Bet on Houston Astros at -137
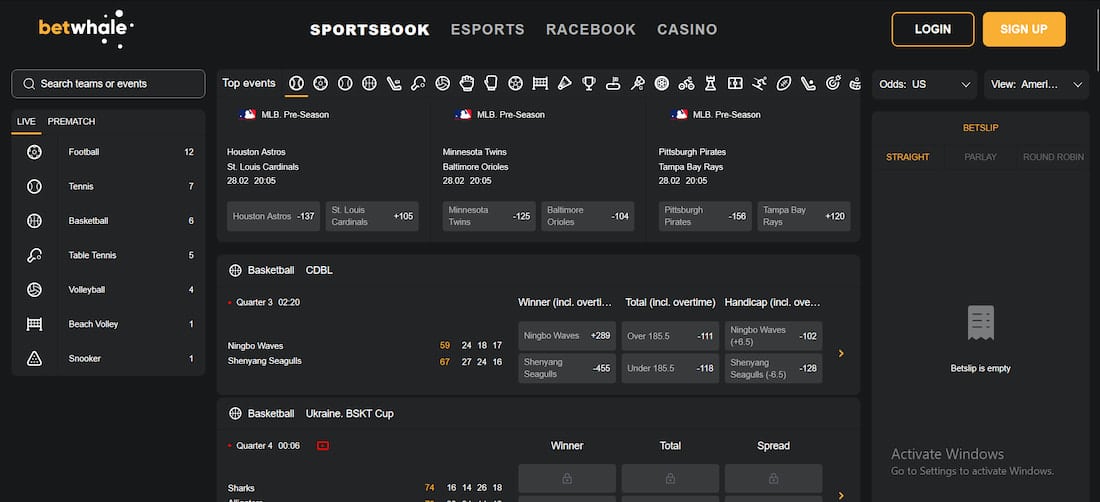1100x502 pixels. pyautogui.click(x=274, y=216)
